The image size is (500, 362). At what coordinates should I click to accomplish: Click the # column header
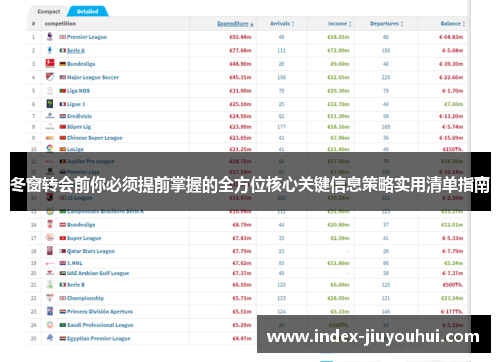point(33,24)
